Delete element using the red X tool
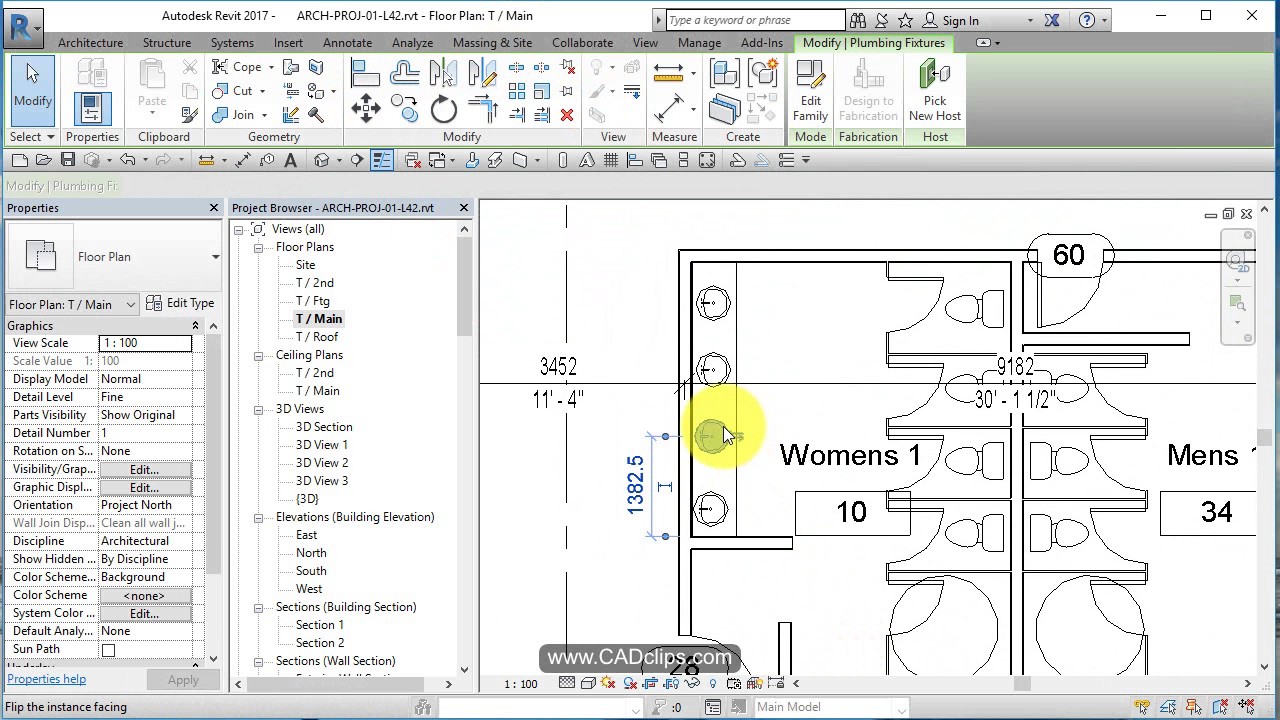1280x720 pixels. pyautogui.click(x=567, y=115)
